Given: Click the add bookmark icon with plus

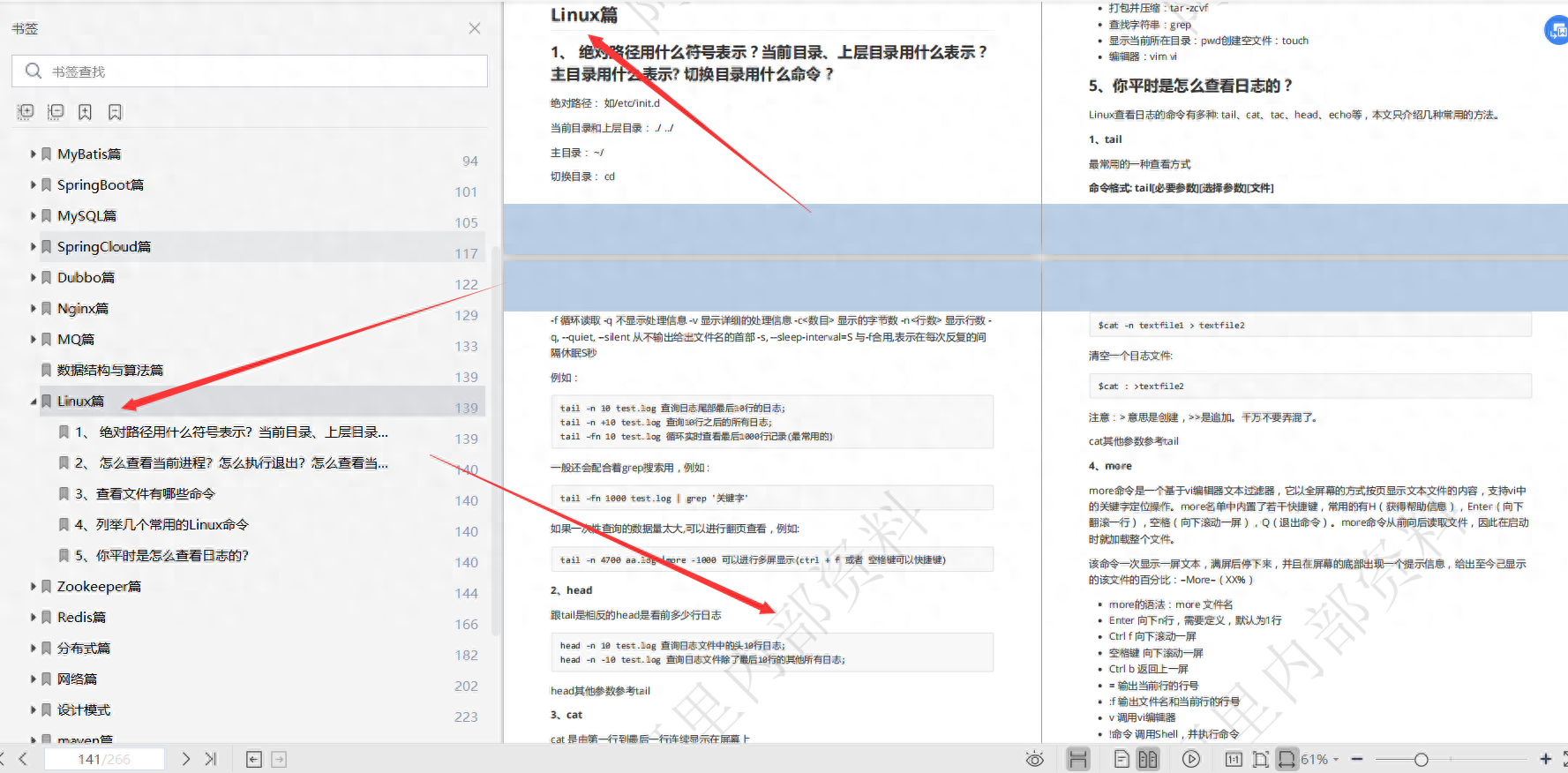Looking at the screenshot, I should tap(85, 112).
